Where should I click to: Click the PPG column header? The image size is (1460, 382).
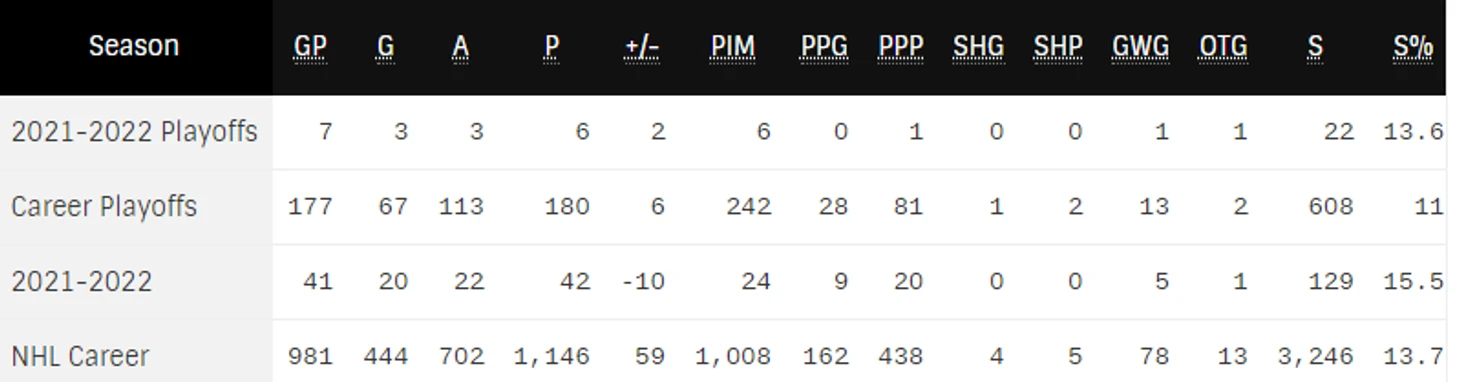tap(824, 46)
